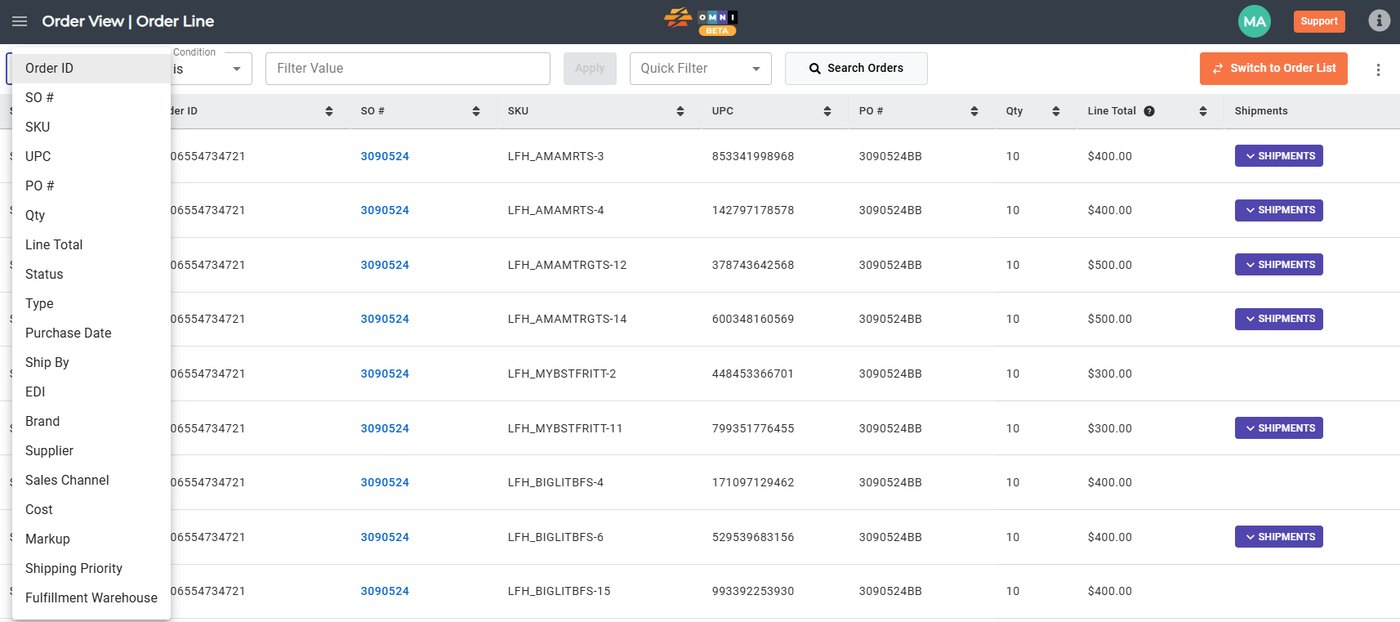Open the Quick Filter dropdown

click(x=701, y=68)
